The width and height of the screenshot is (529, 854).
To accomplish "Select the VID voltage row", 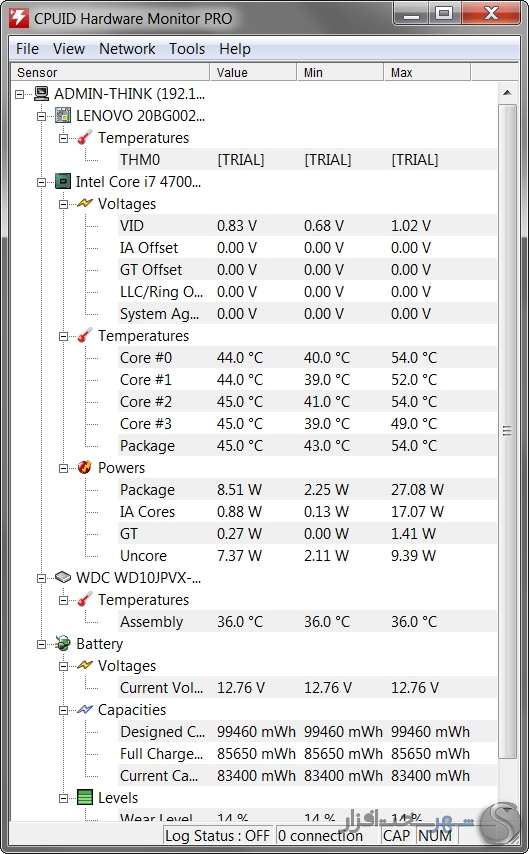I will [307, 225].
